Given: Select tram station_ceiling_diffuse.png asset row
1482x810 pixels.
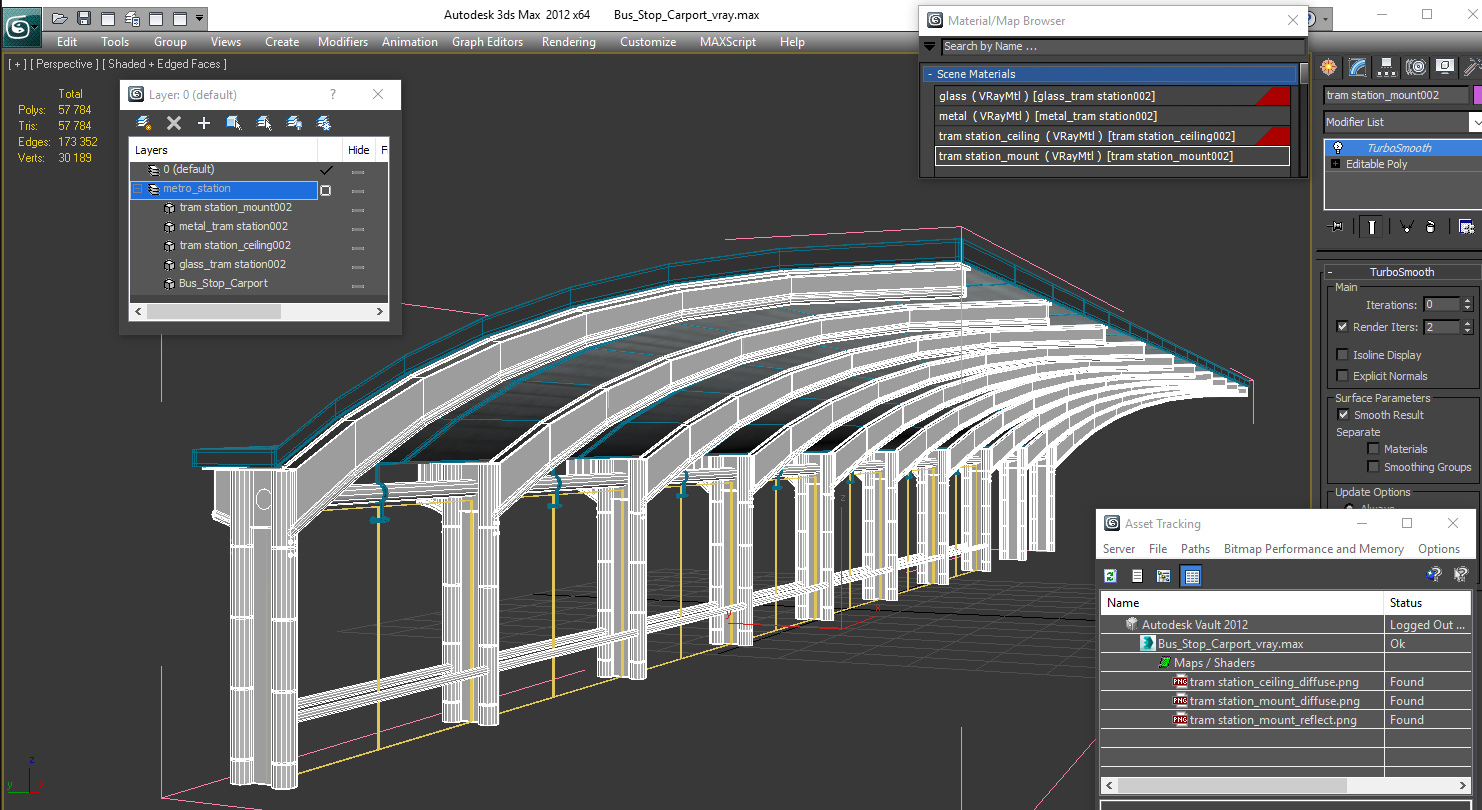Looking at the screenshot, I should click(1285, 682).
